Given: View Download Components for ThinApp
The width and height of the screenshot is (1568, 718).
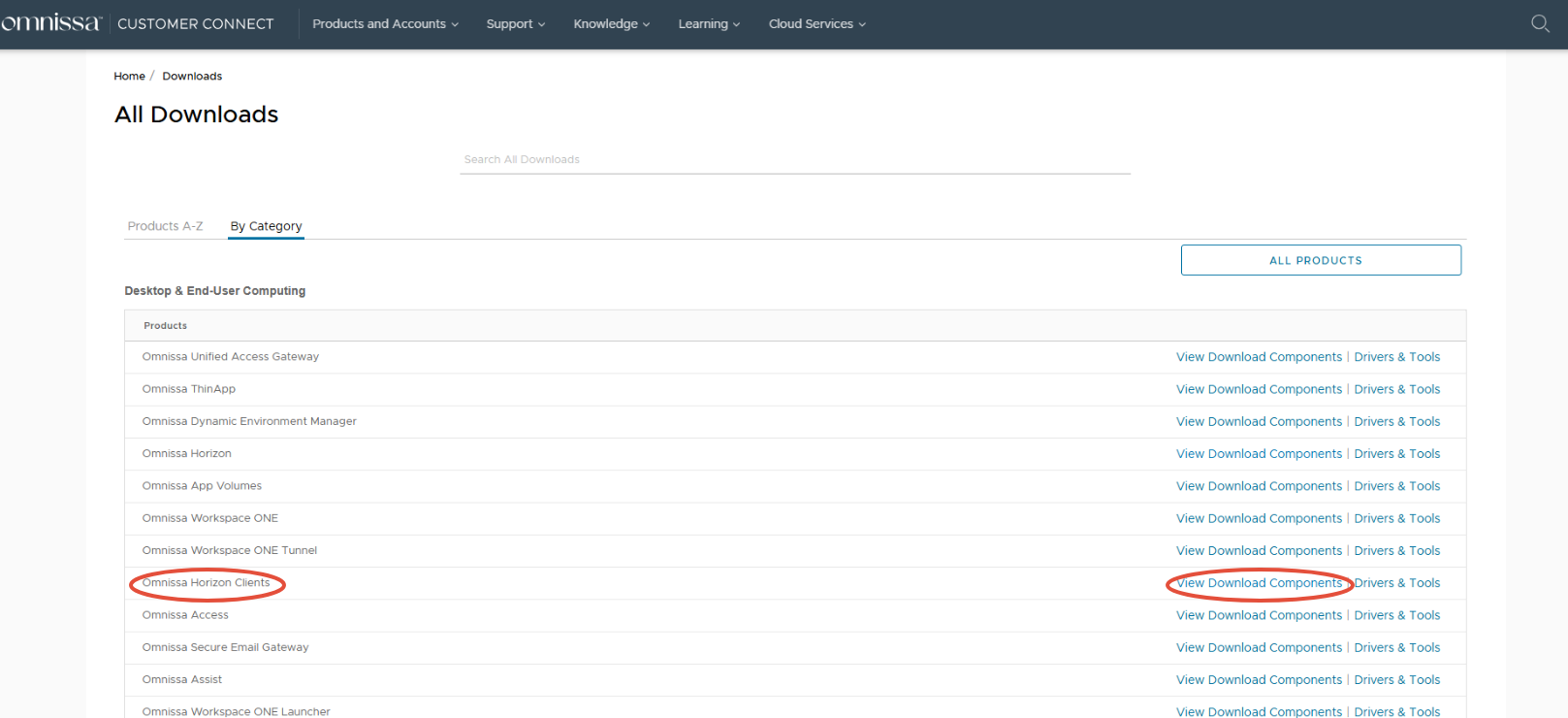Looking at the screenshot, I should click(x=1259, y=389).
